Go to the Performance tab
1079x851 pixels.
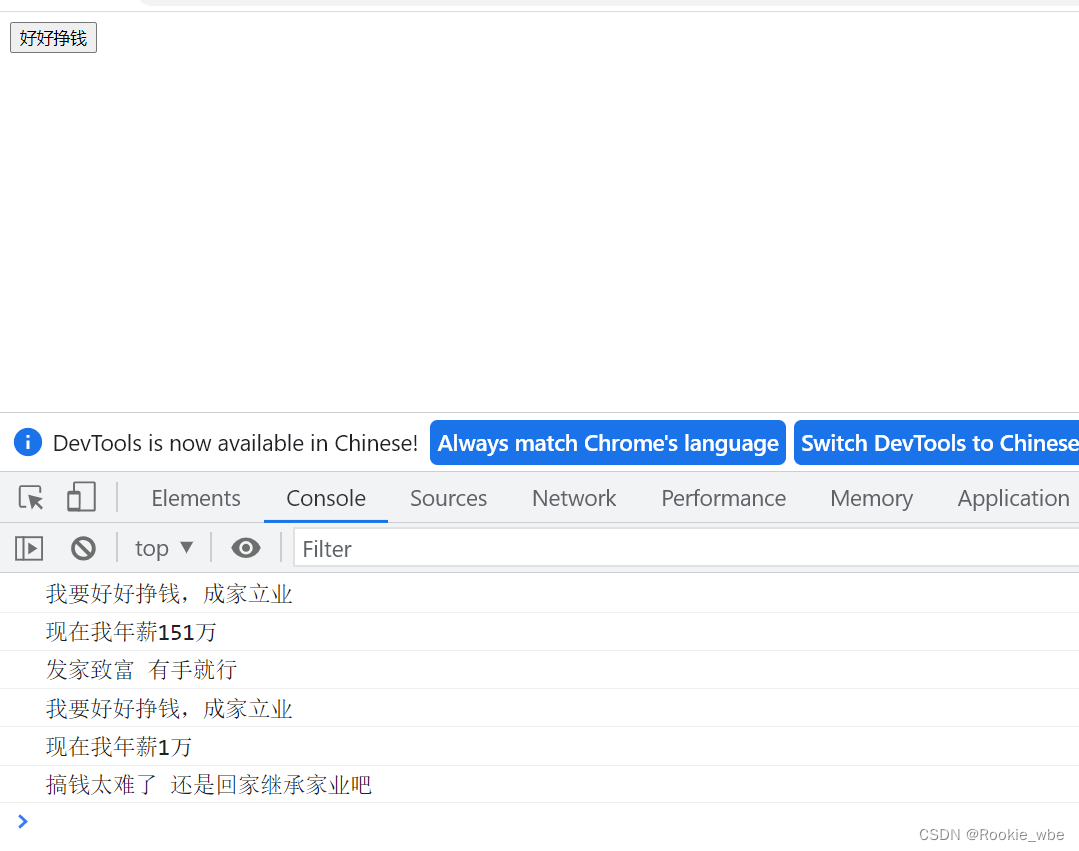[x=723, y=498]
